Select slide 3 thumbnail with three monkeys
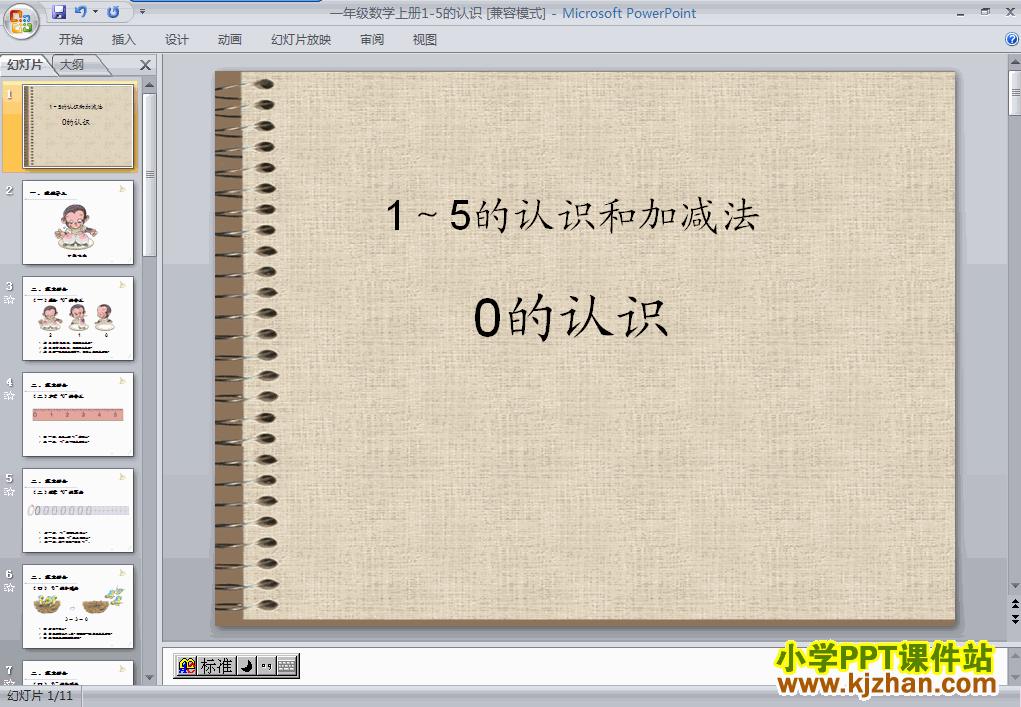The width and height of the screenshot is (1021, 707). (78, 318)
